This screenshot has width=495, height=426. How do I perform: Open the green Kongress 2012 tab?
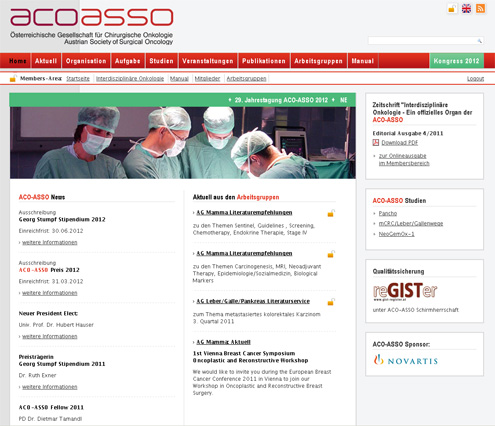pyautogui.click(x=456, y=61)
